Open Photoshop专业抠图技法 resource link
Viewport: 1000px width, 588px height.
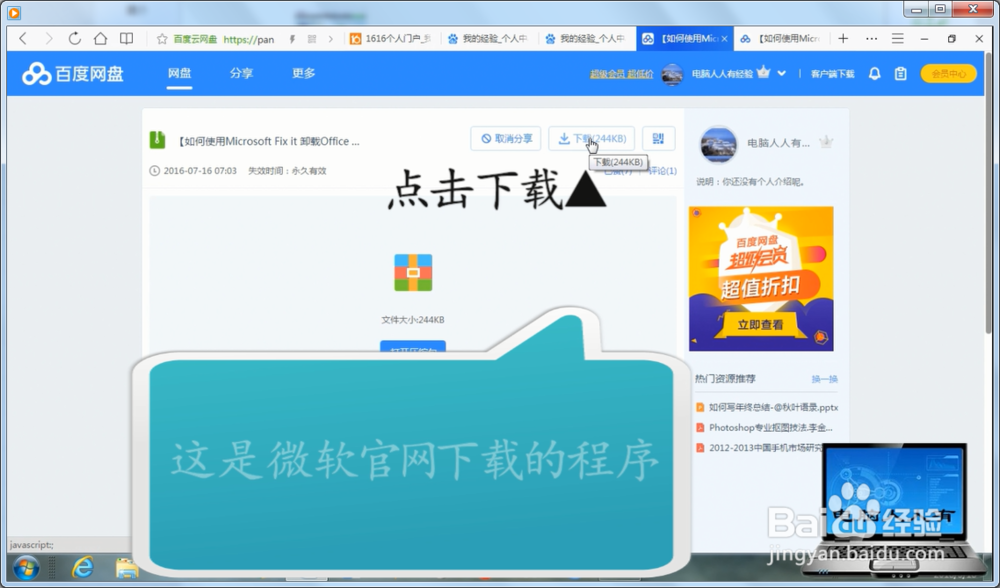(770, 427)
